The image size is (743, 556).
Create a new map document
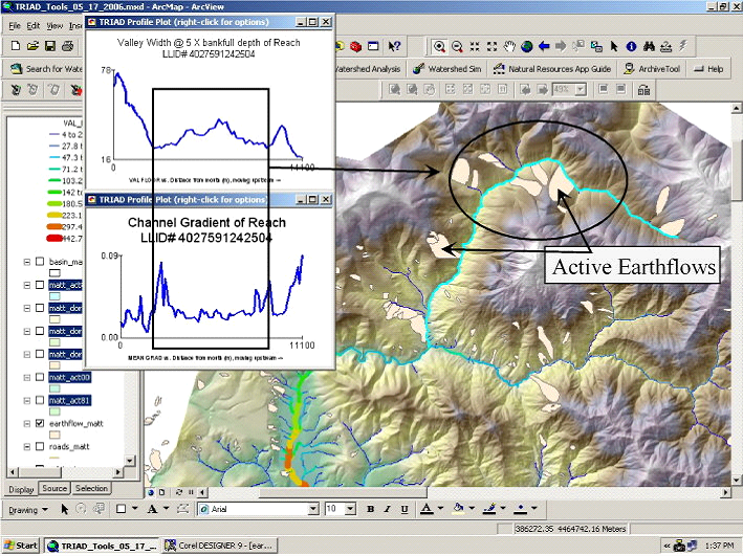coord(15,46)
